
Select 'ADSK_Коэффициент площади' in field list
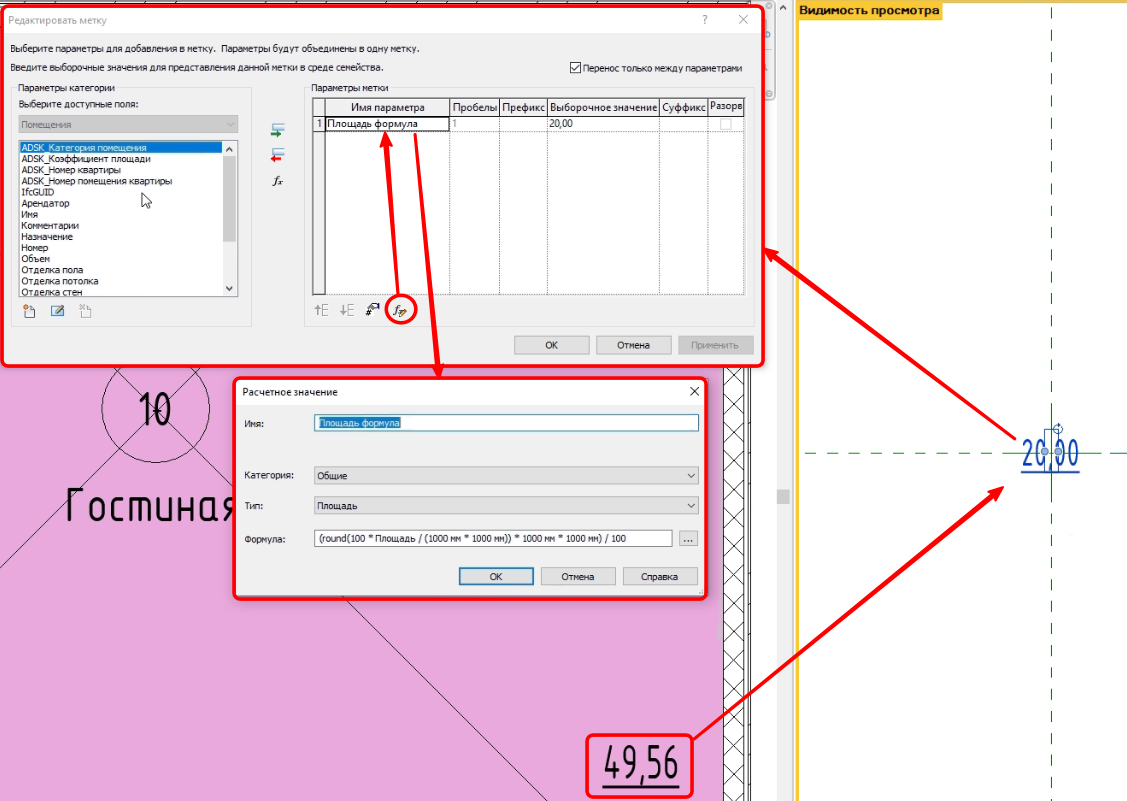point(86,159)
